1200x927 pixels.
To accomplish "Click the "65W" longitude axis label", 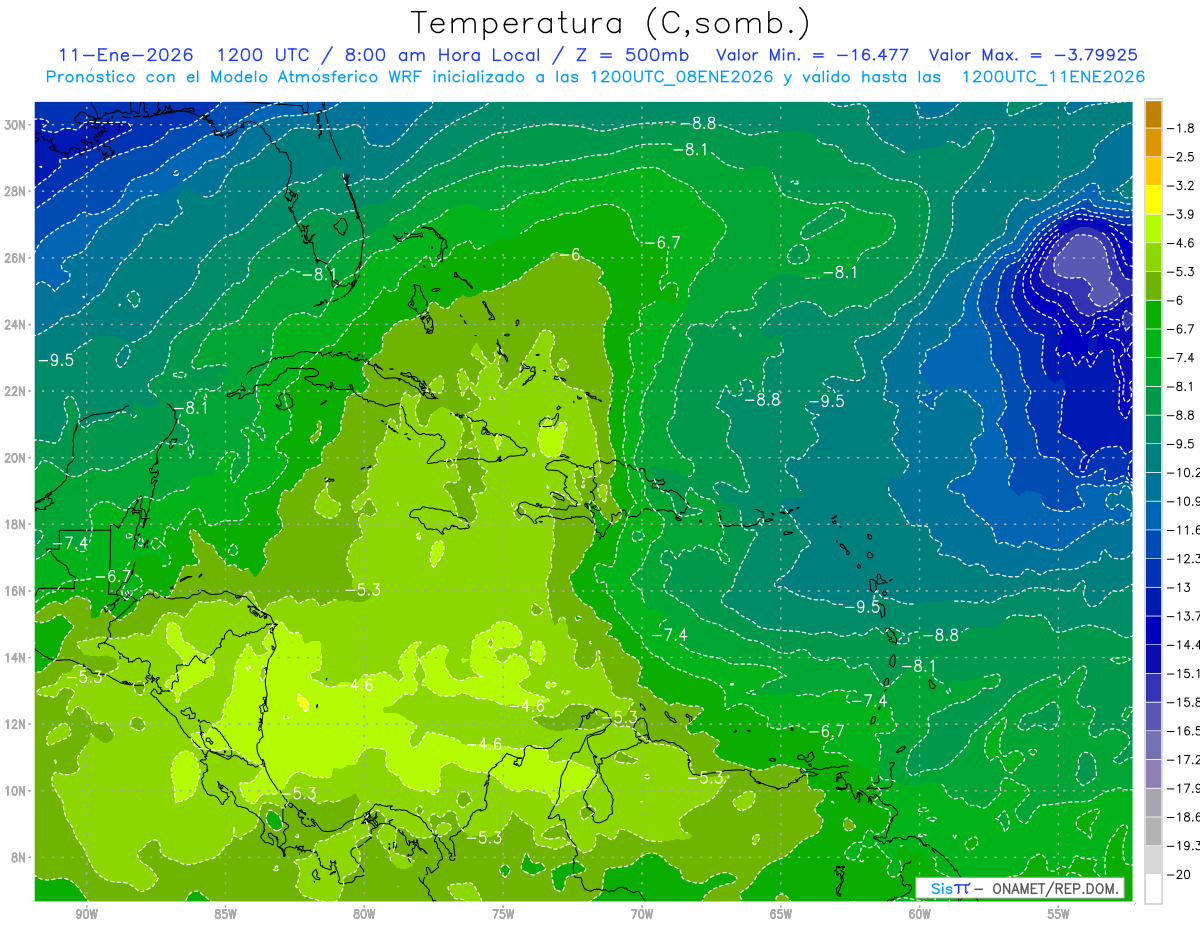I will 781,914.
